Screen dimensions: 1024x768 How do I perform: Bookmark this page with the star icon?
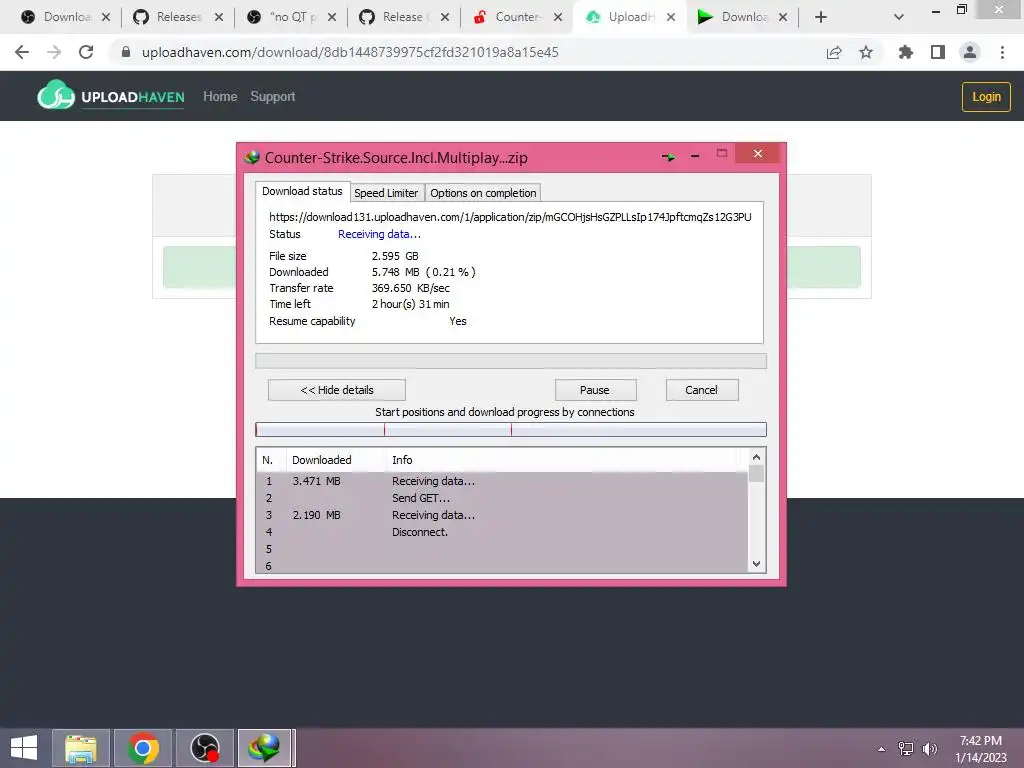(x=866, y=52)
